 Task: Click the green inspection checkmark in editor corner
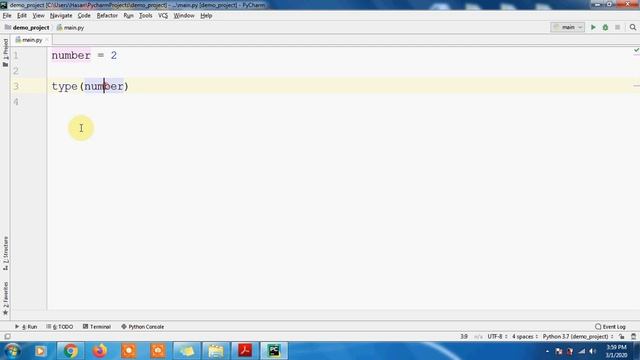[636, 50]
